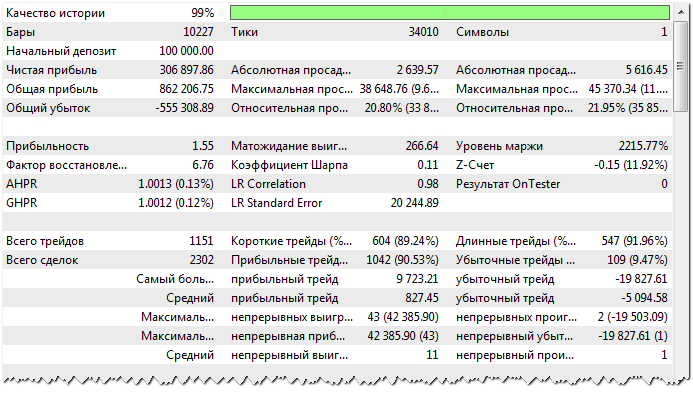The width and height of the screenshot is (693, 394).
Task: Click the absolute drawdown value 2 639.57
Action: click(417, 70)
